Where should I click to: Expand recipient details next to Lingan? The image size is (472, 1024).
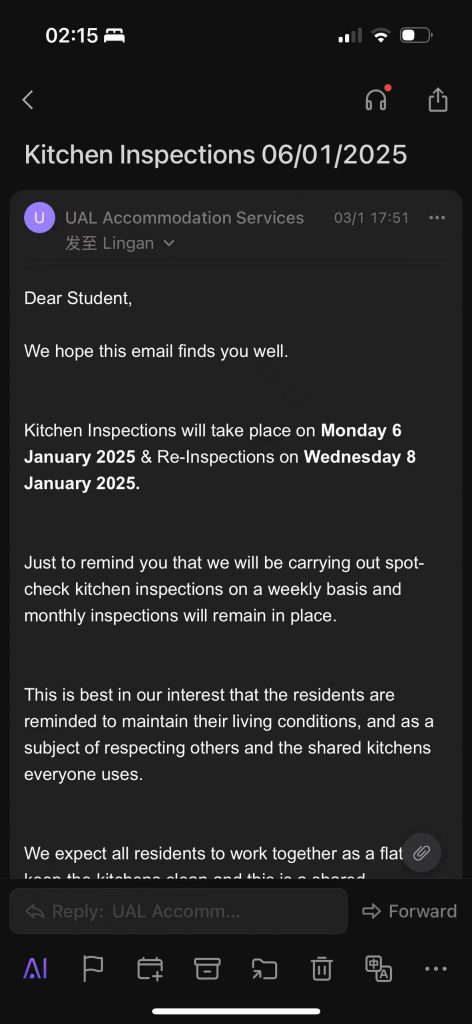[x=169, y=244]
